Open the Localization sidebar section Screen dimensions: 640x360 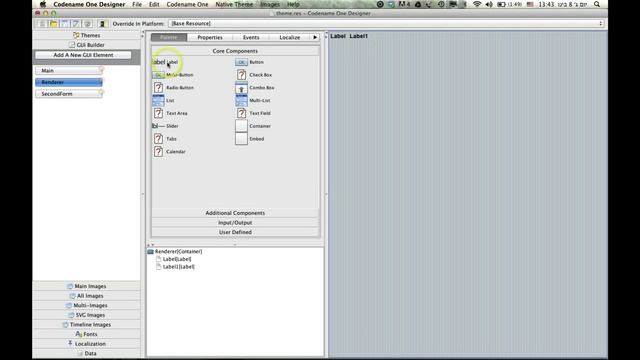(87, 344)
